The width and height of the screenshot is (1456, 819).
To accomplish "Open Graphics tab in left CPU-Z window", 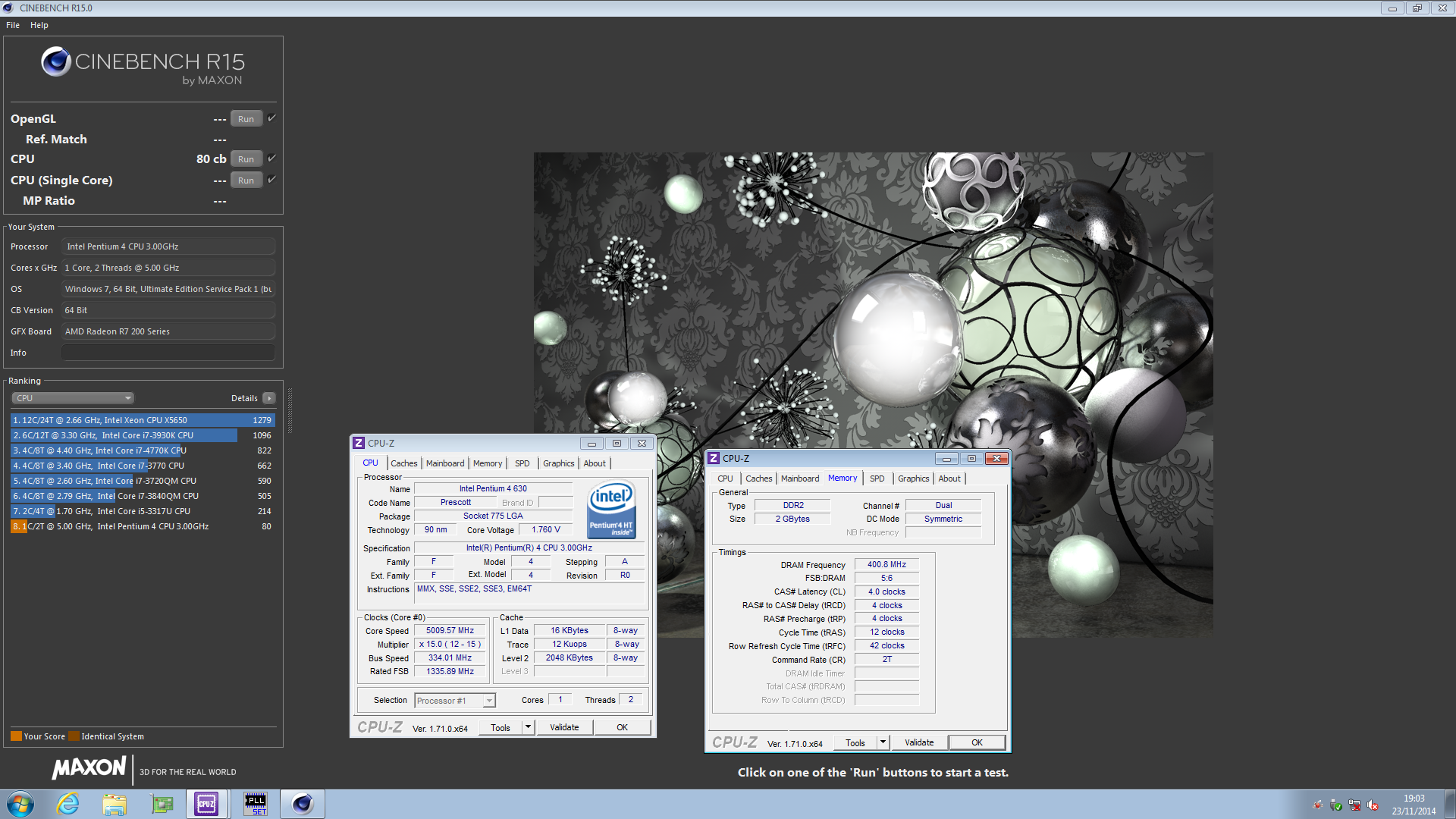I will (x=559, y=463).
